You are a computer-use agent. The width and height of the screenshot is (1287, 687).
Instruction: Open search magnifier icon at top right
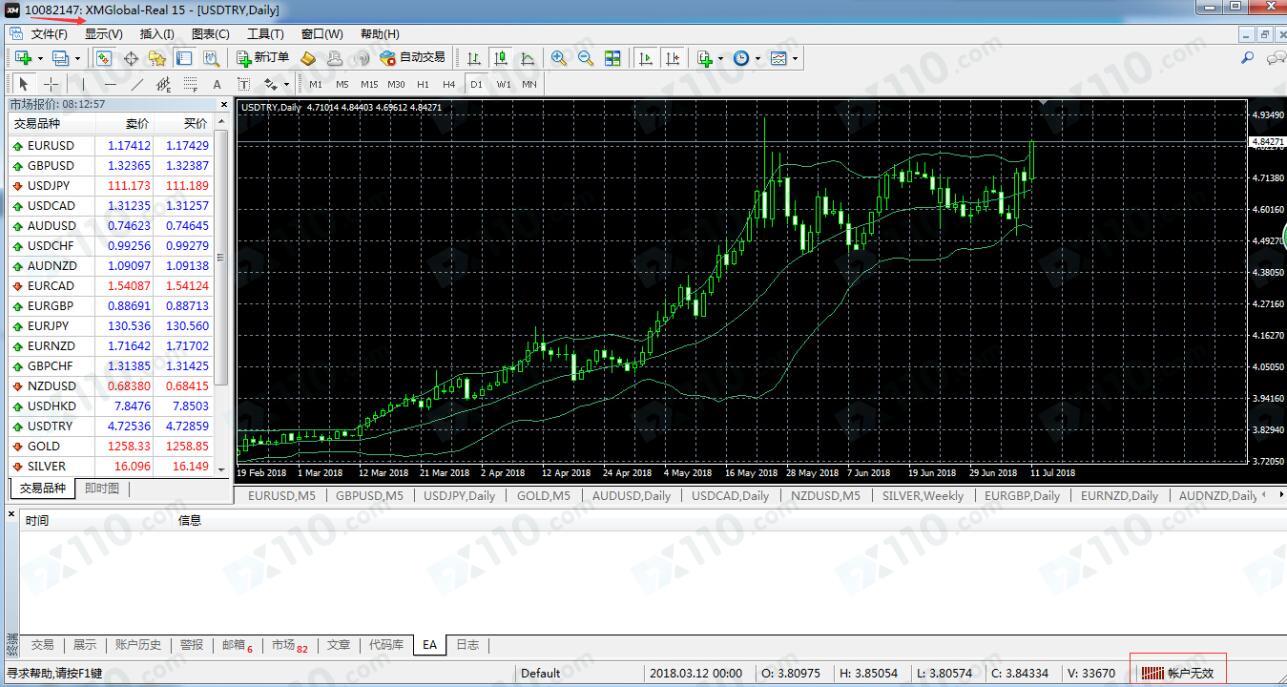click(1246, 58)
